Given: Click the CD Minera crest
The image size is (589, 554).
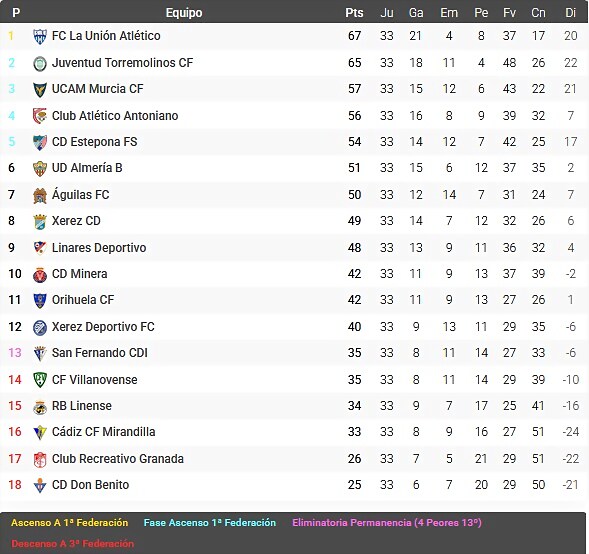Looking at the screenshot, I should click(x=40, y=275).
